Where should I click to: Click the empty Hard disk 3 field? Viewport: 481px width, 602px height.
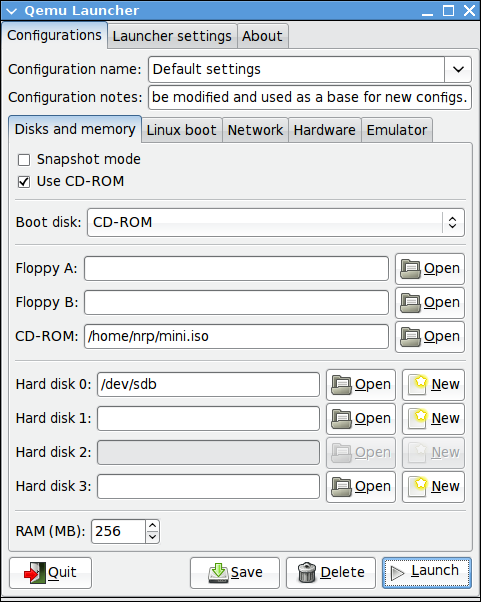tap(208, 486)
